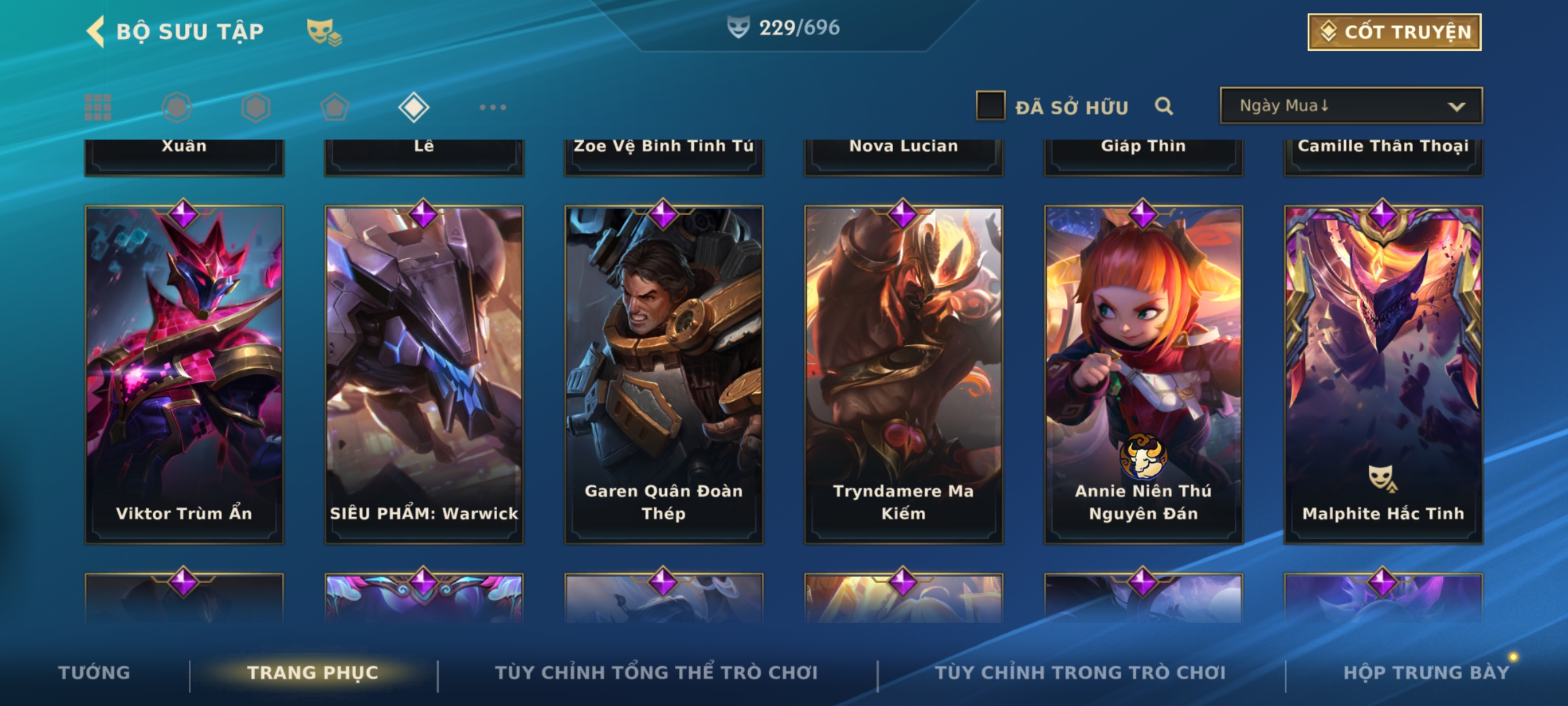
Task: Open the gold mask and coins icon
Action: (324, 32)
